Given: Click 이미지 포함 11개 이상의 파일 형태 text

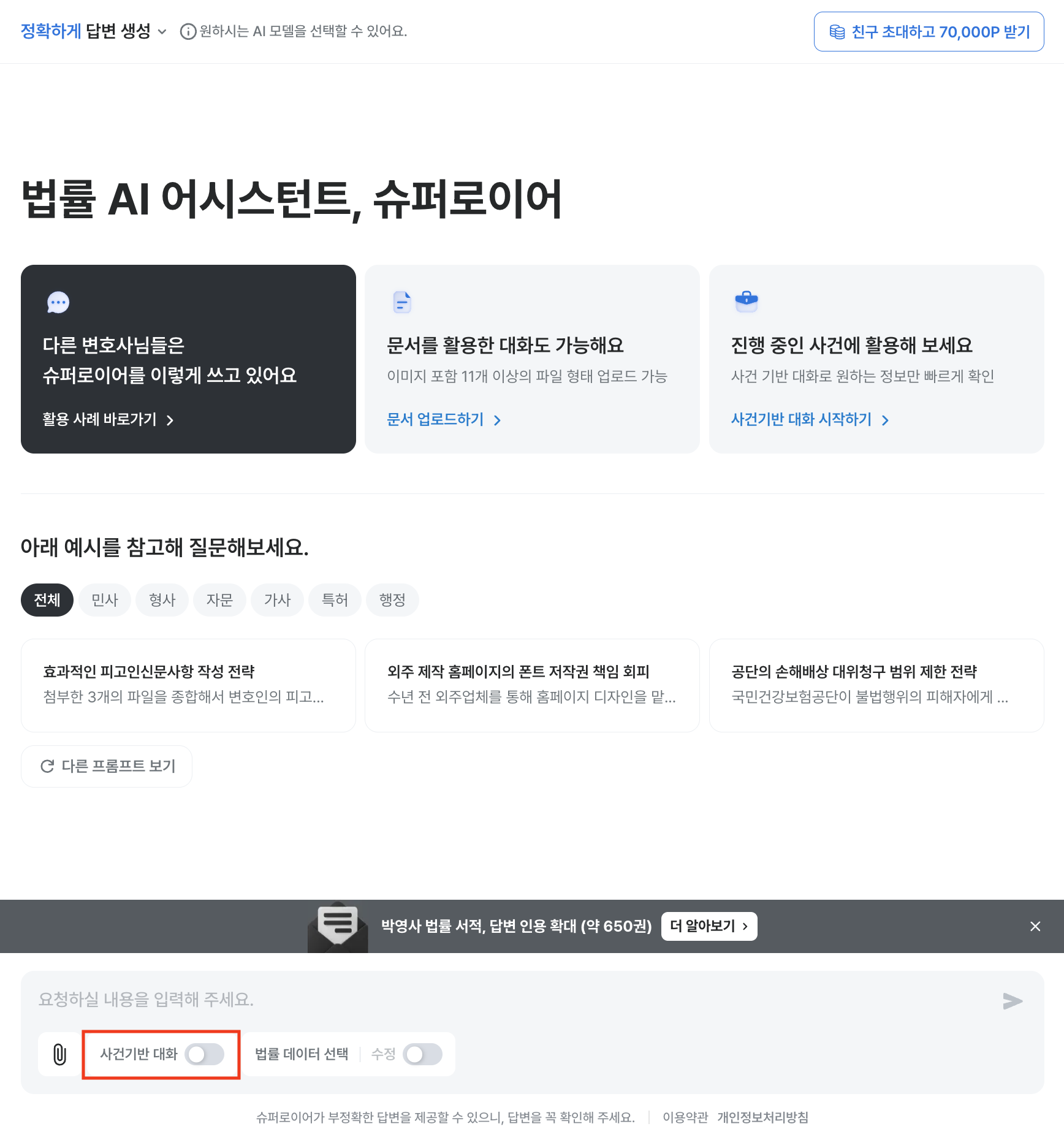Looking at the screenshot, I should click(x=527, y=376).
